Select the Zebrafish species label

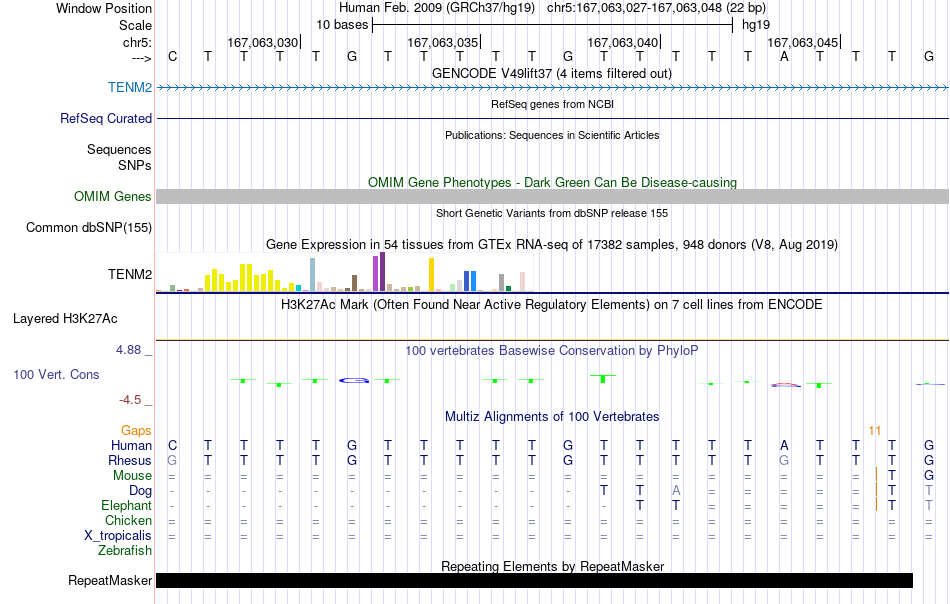pyautogui.click(x=125, y=551)
